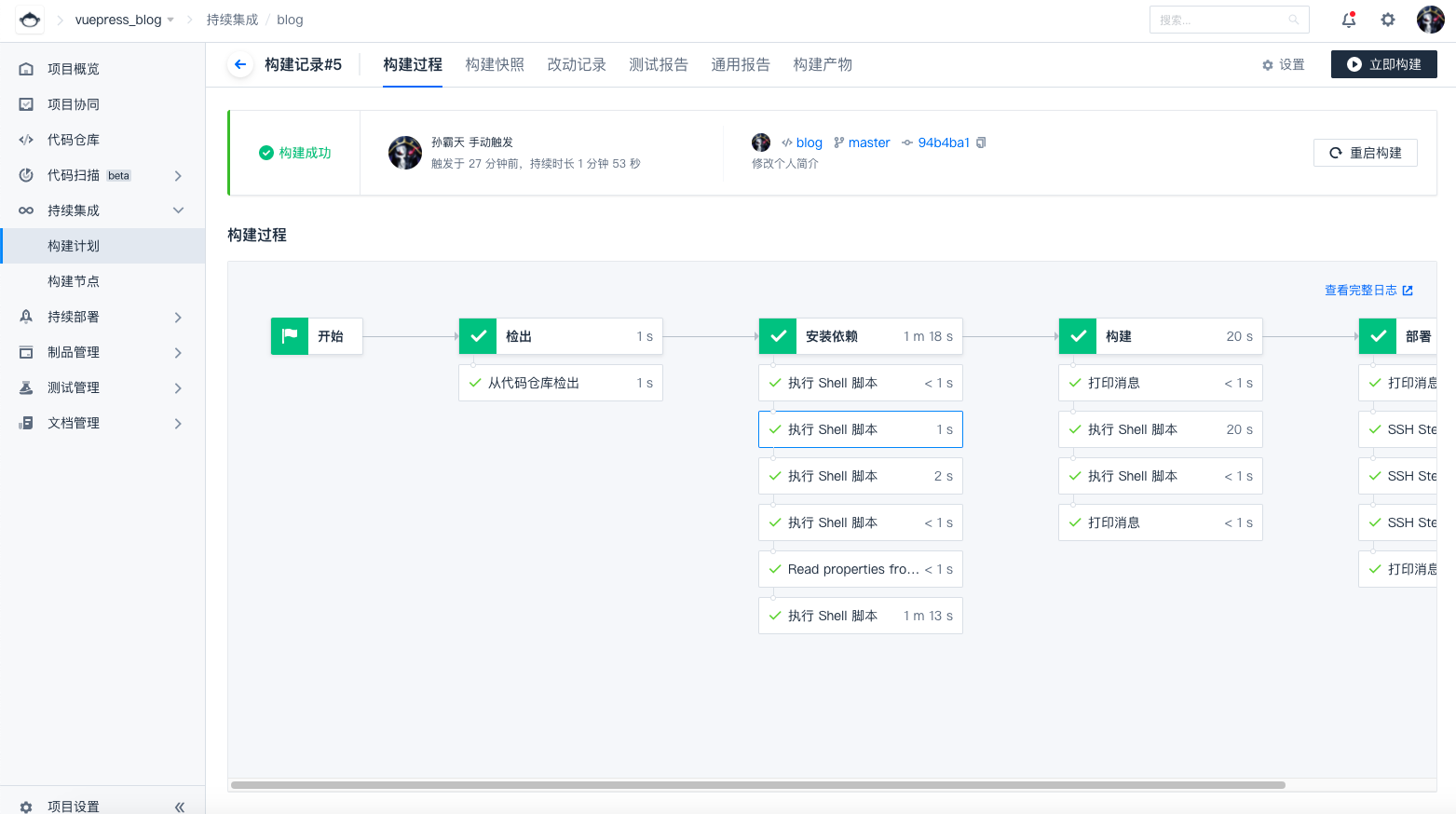This screenshot has width=1456, height=814.
Task: Click the green flag 开始 stage icon
Action: [290, 336]
